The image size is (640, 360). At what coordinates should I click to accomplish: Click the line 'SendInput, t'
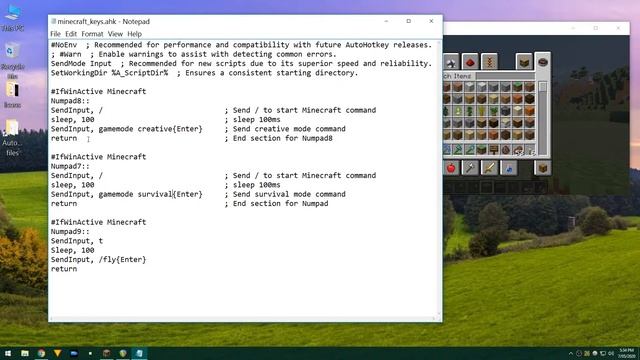point(77,241)
